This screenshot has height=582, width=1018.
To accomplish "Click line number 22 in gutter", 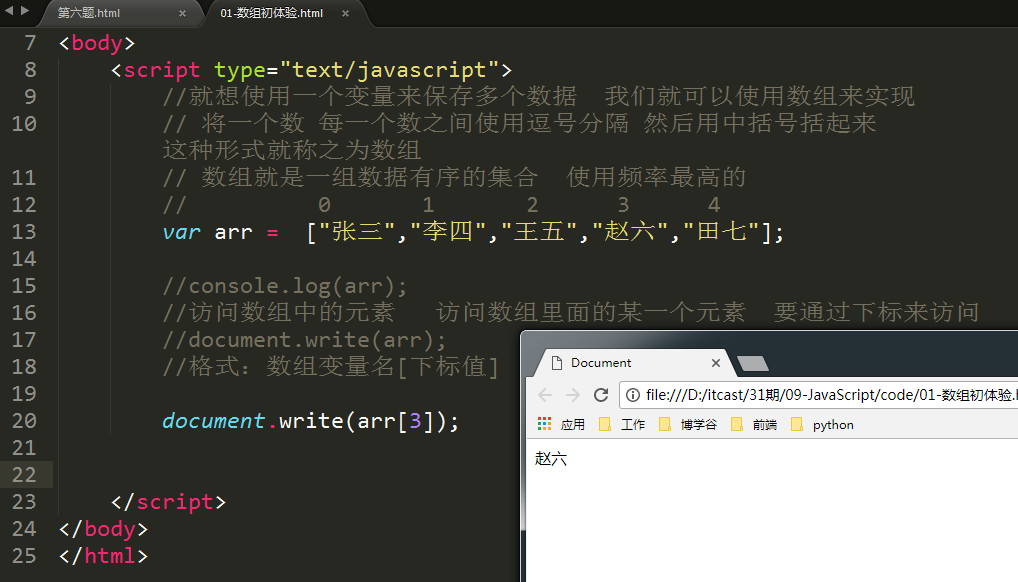I will [x=24, y=475].
